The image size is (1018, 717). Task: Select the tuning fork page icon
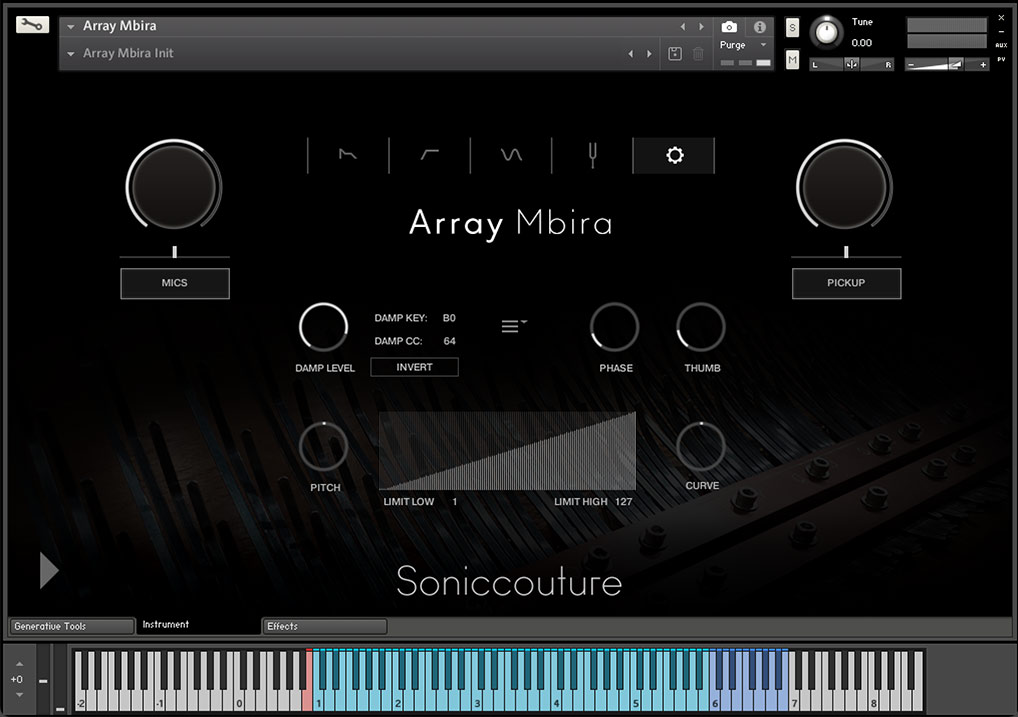pos(592,155)
